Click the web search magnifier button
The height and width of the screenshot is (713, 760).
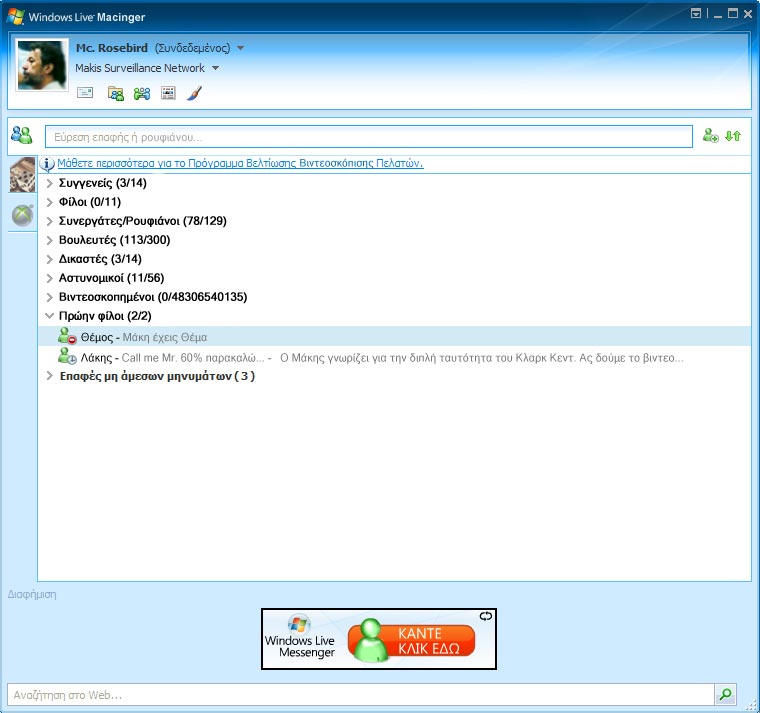coord(726,694)
